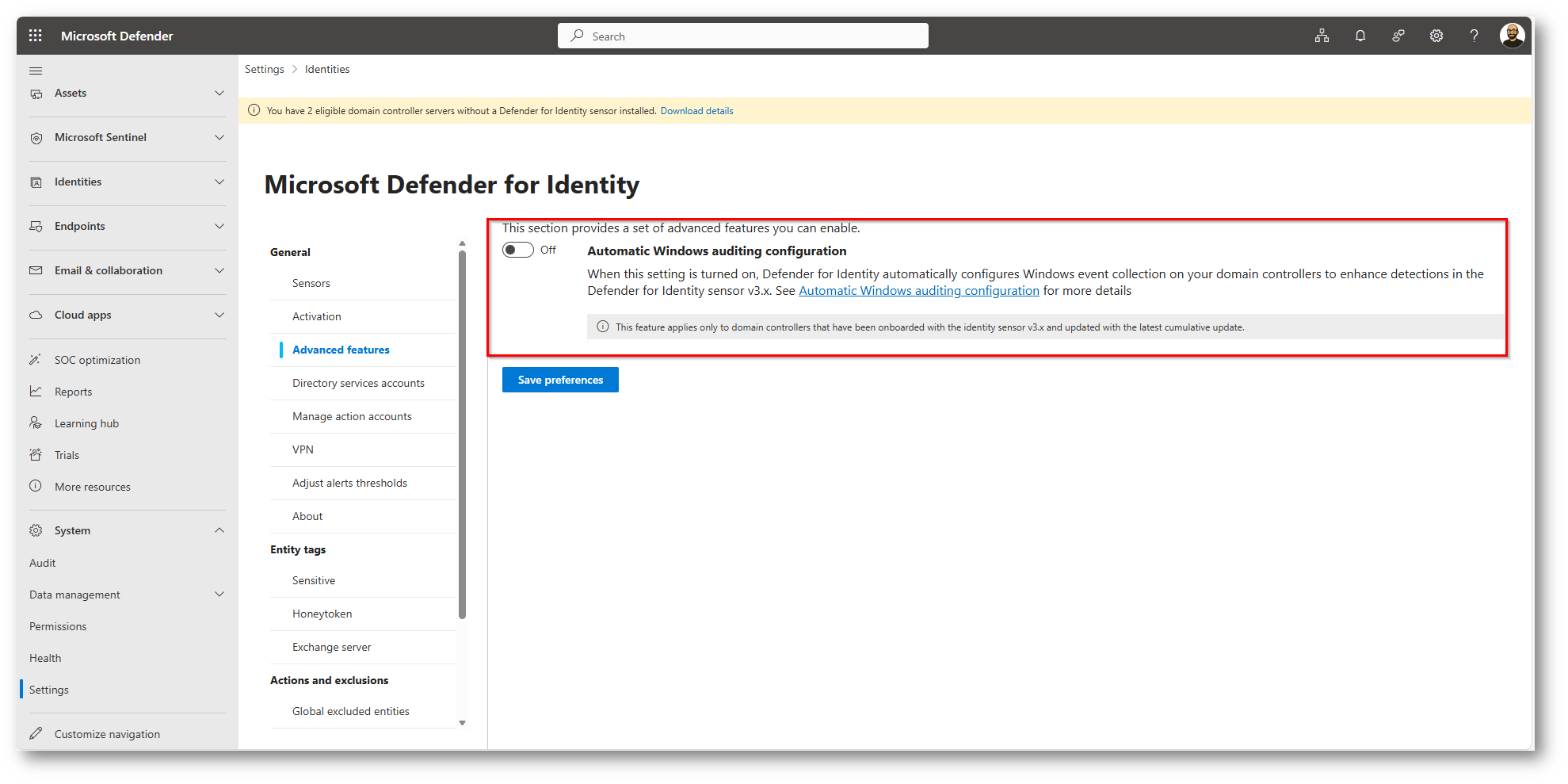The width and height of the screenshot is (1568, 784).
Task: Collapse navigation with the hamburger icon
Action: (36, 71)
